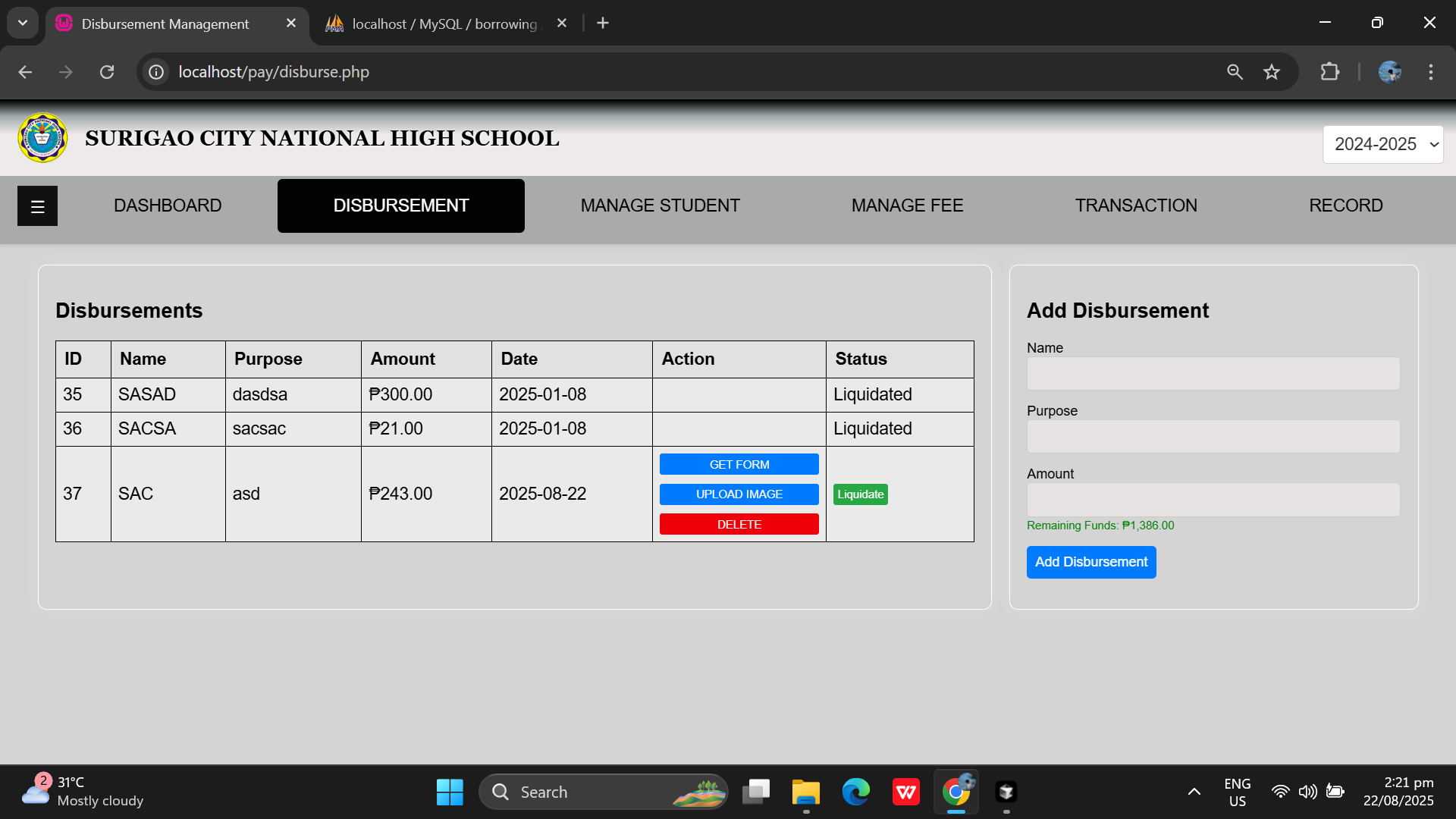Screen dimensions: 1456x819
Task: Switch to the phpMyAdmin browser tab
Action: click(x=432, y=24)
